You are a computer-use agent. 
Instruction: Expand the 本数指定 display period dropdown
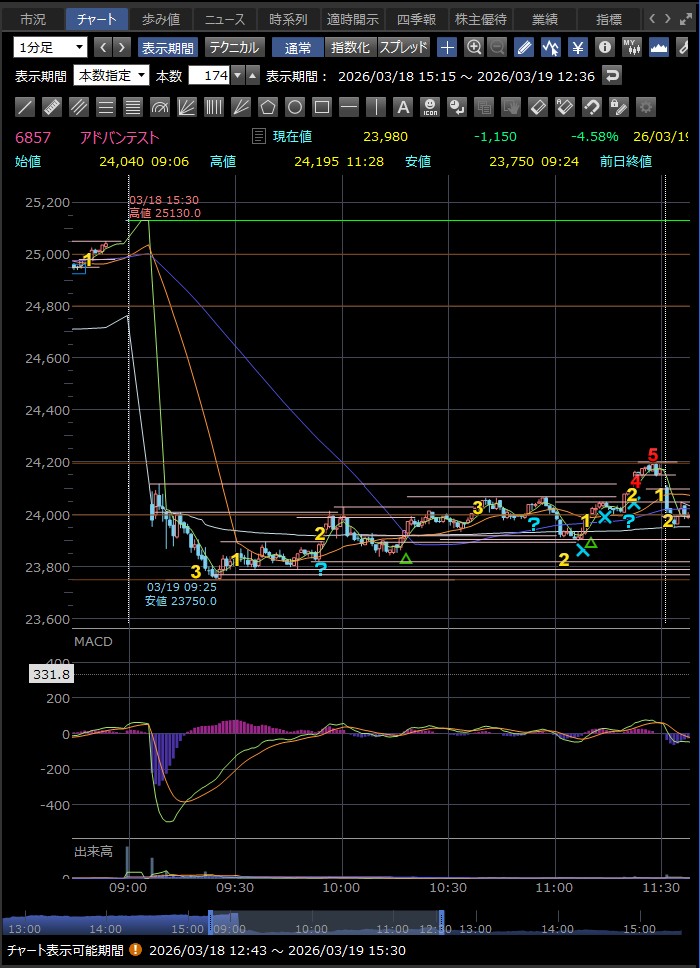(111, 75)
